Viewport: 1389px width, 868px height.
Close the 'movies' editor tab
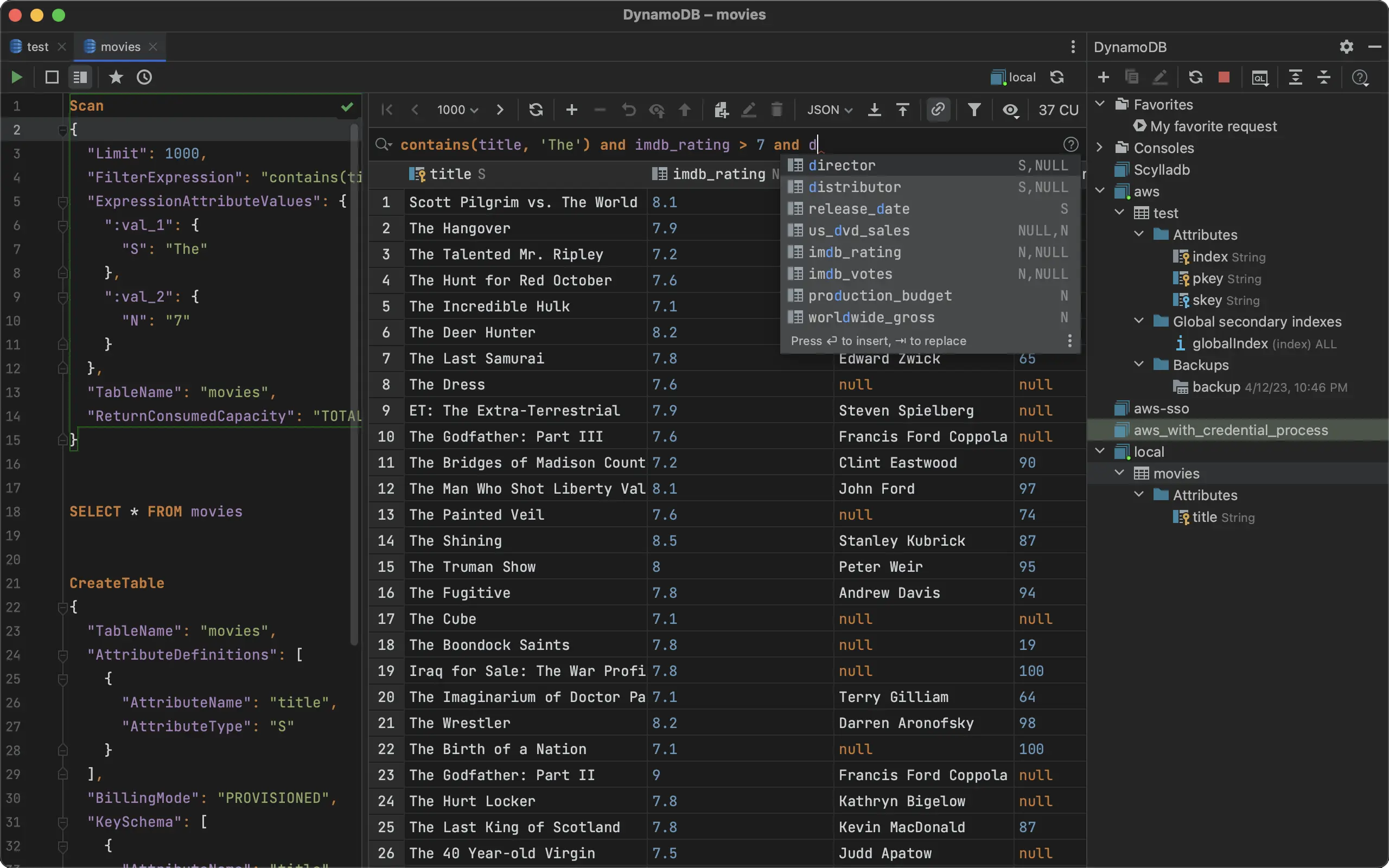point(153,47)
